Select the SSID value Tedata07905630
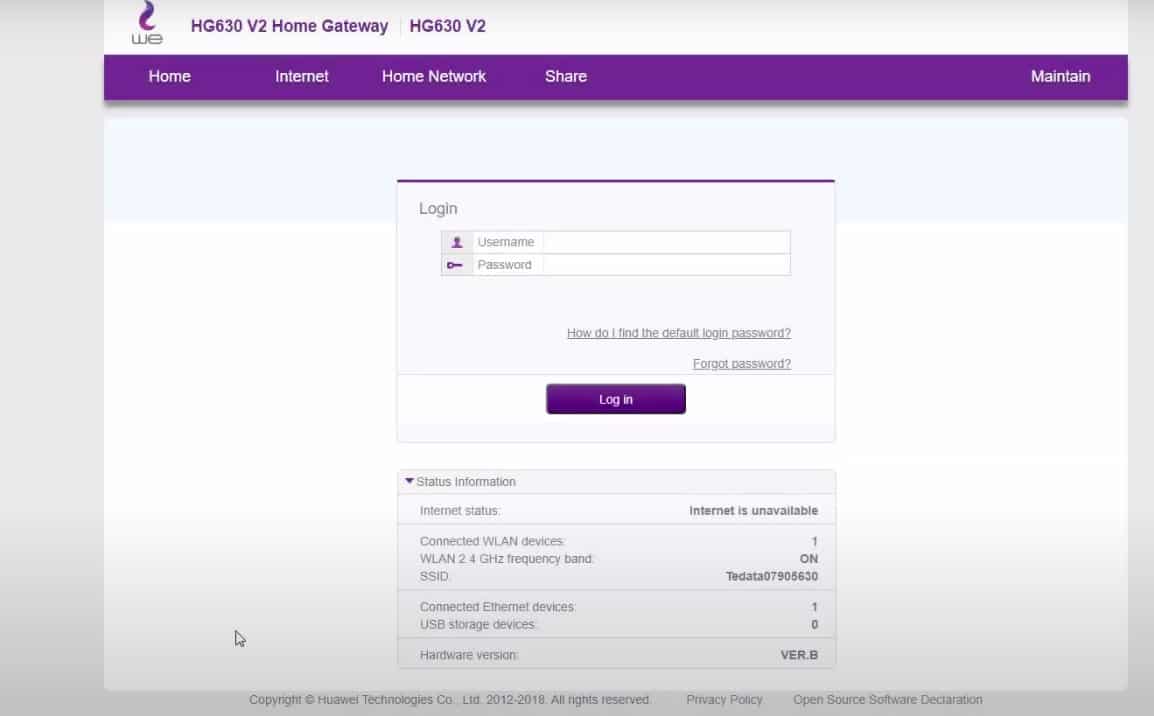The width and height of the screenshot is (1154, 716). click(771, 577)
